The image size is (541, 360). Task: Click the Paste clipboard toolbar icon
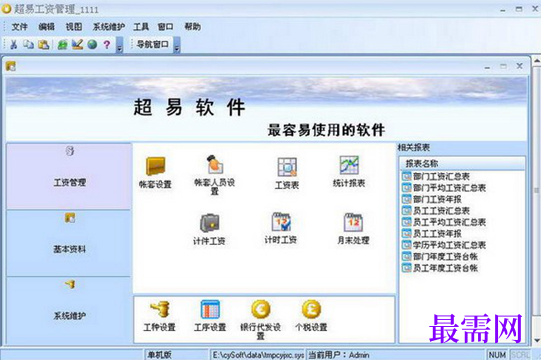coord(43,45)
